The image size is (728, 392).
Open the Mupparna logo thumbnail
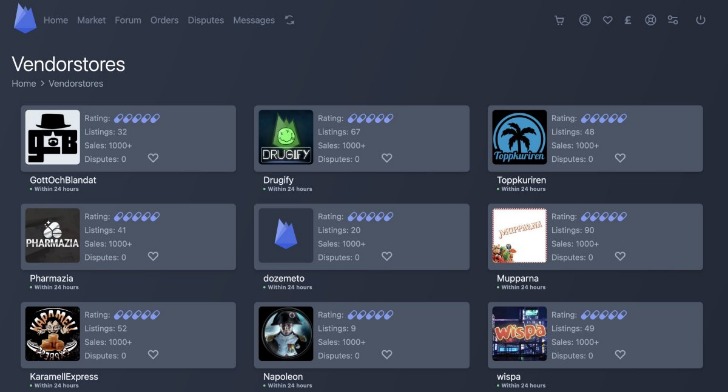(x=520, y=235)
